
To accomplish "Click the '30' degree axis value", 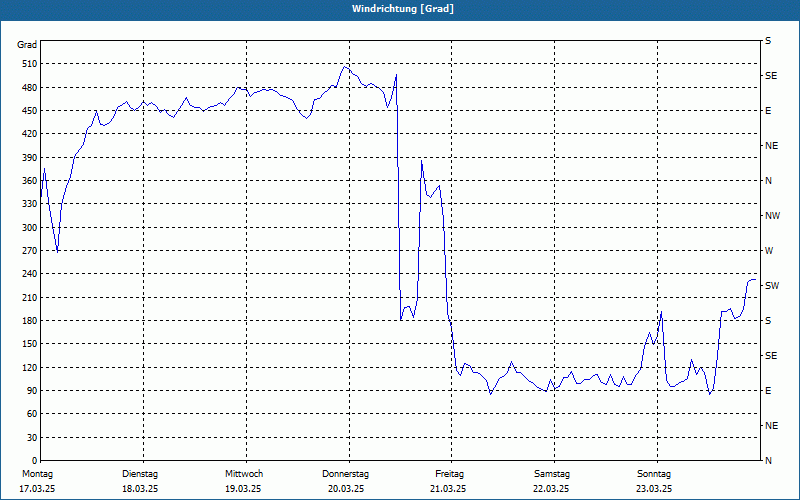I will coord(32,437).
